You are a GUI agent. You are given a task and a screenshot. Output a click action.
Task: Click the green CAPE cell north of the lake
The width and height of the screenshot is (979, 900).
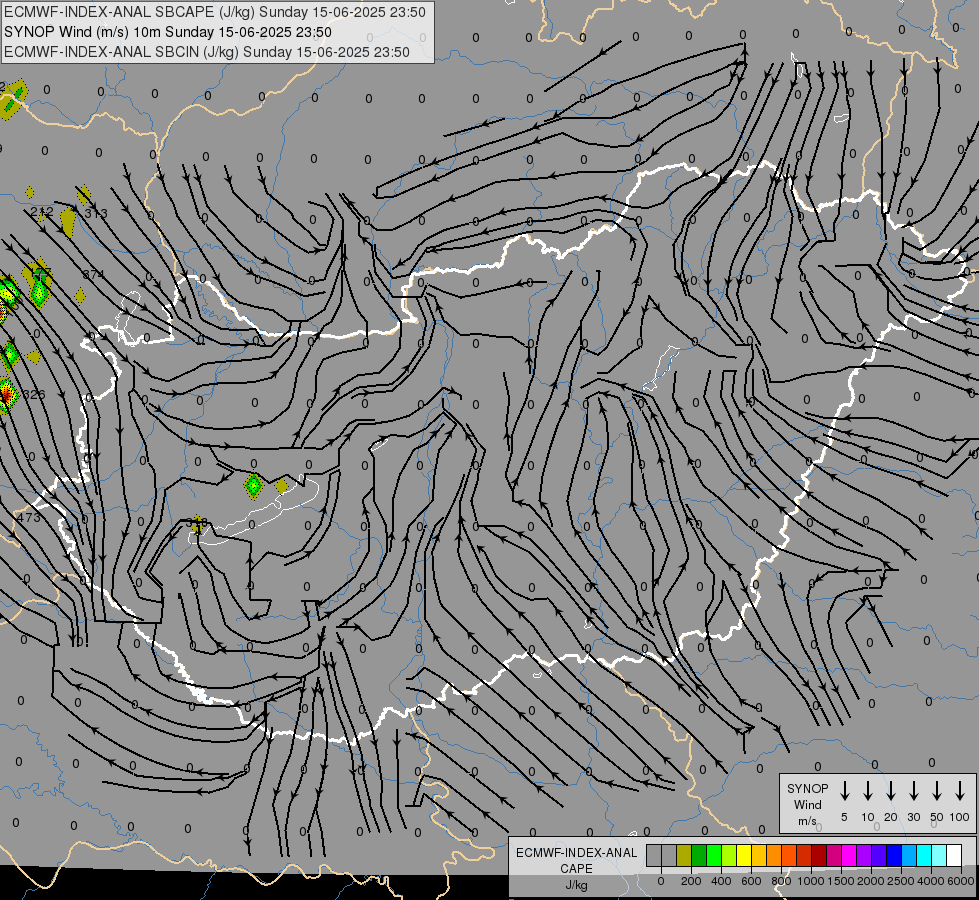[x=253, y=486]
